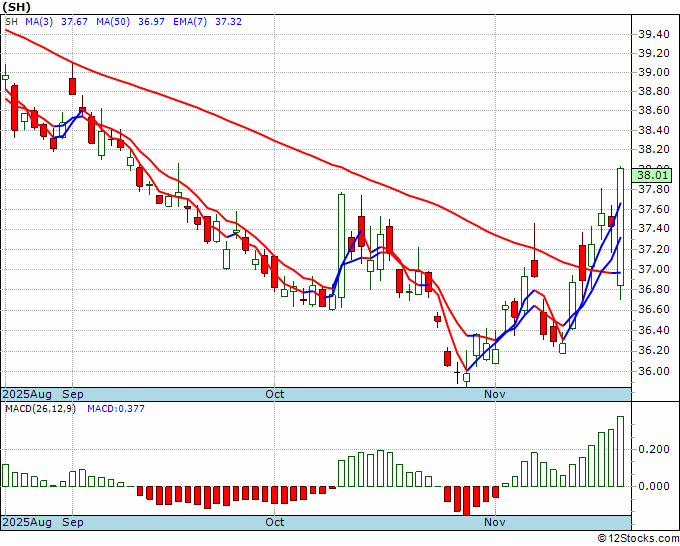Click Oct on MACD date axis
Viewport: 680px width, 546px height.
point(275,522)
